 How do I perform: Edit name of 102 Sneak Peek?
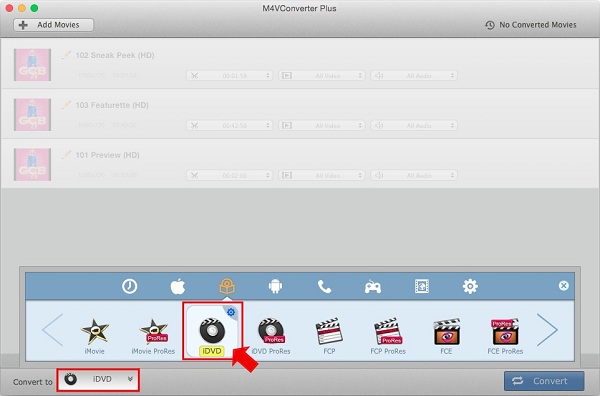(x=67, y=55)
